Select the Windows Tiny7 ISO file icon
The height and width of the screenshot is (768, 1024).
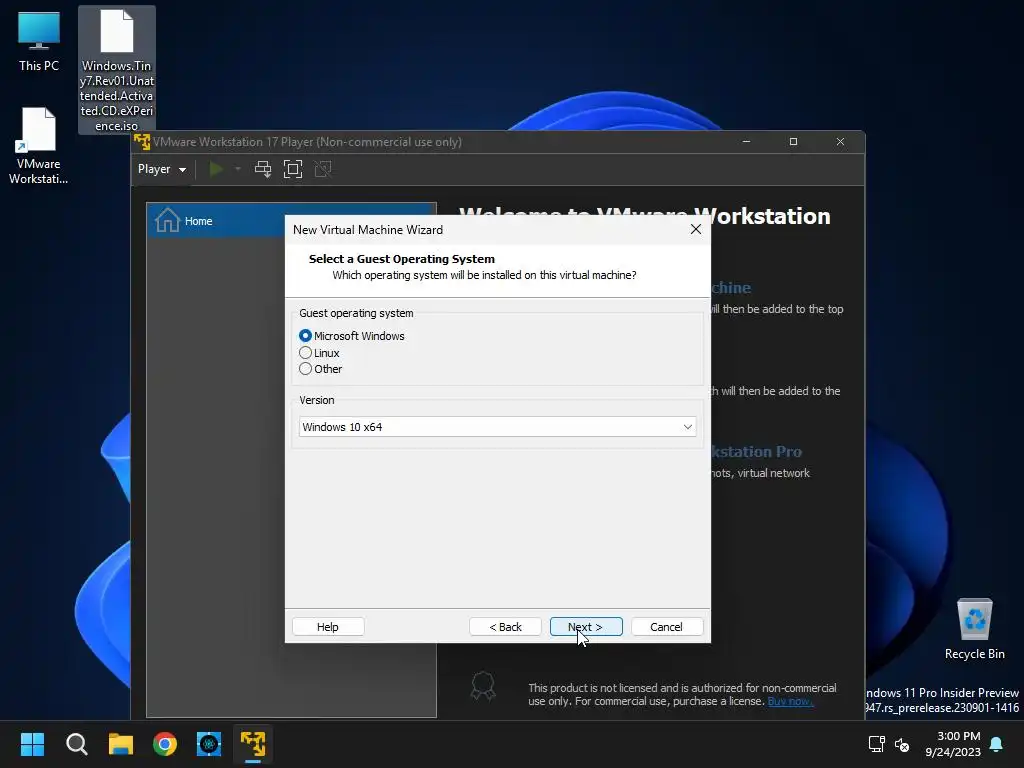click(x=117, y=70)
